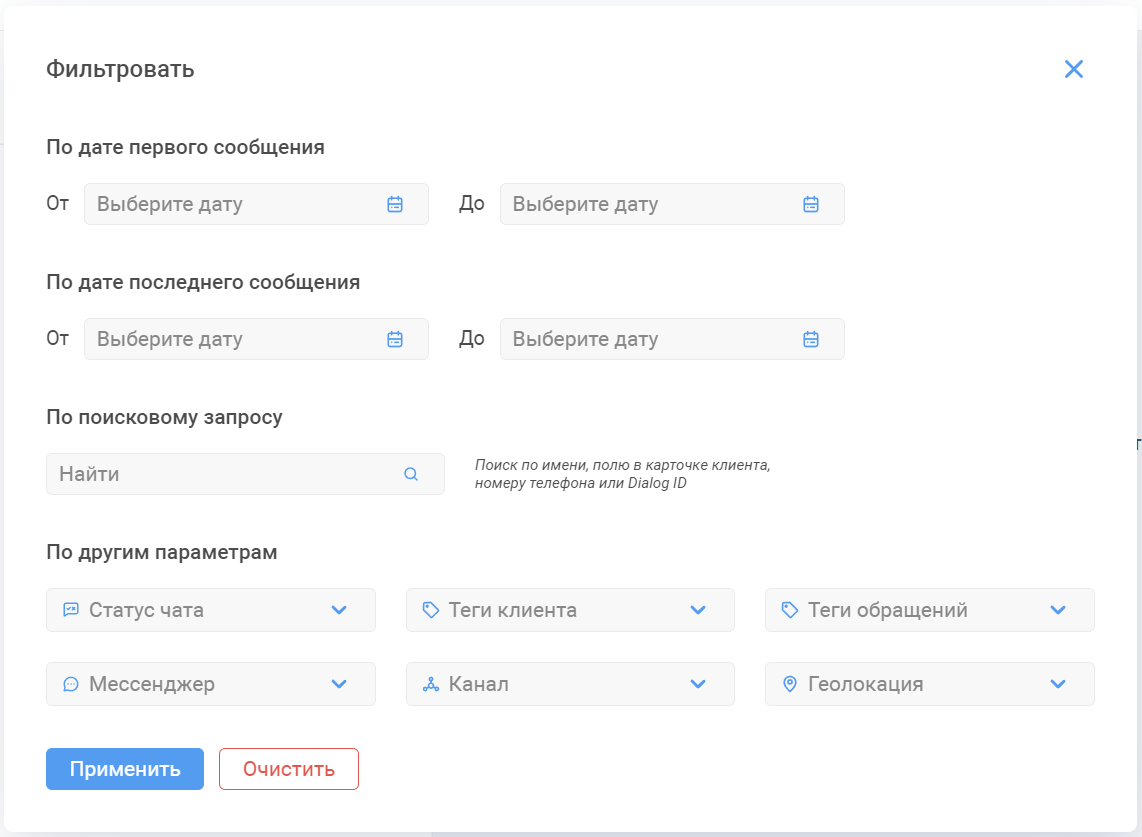Open the Теги клиента dropdown chevron

[x=698, y=610]
